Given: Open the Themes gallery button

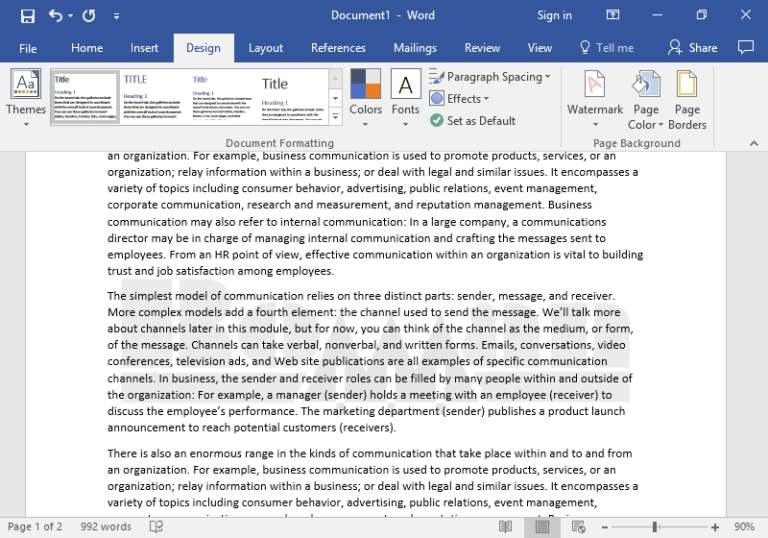Looking at the screenshot, I should [26, 98].
